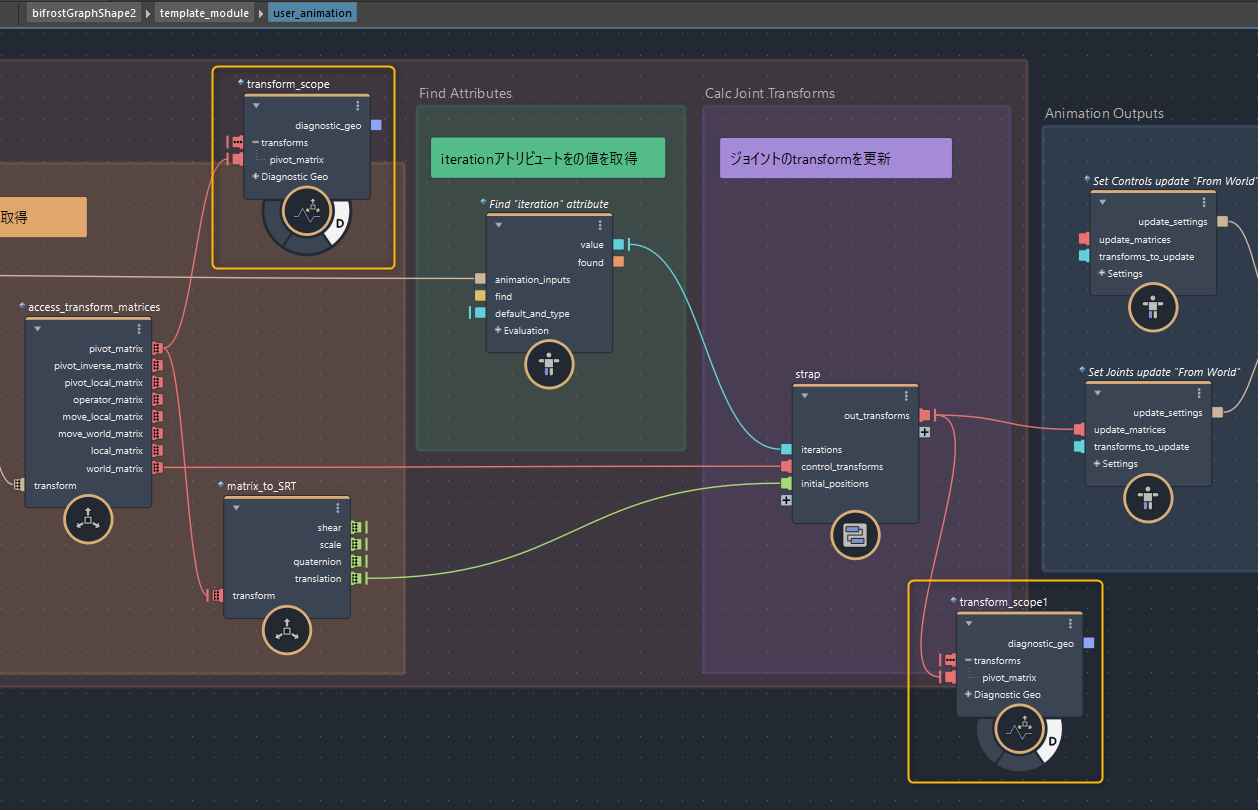Toggle the D diagnostic flag on transform_scope
The height and width of the screenshot is (810, 1258).
pos(340,221)
